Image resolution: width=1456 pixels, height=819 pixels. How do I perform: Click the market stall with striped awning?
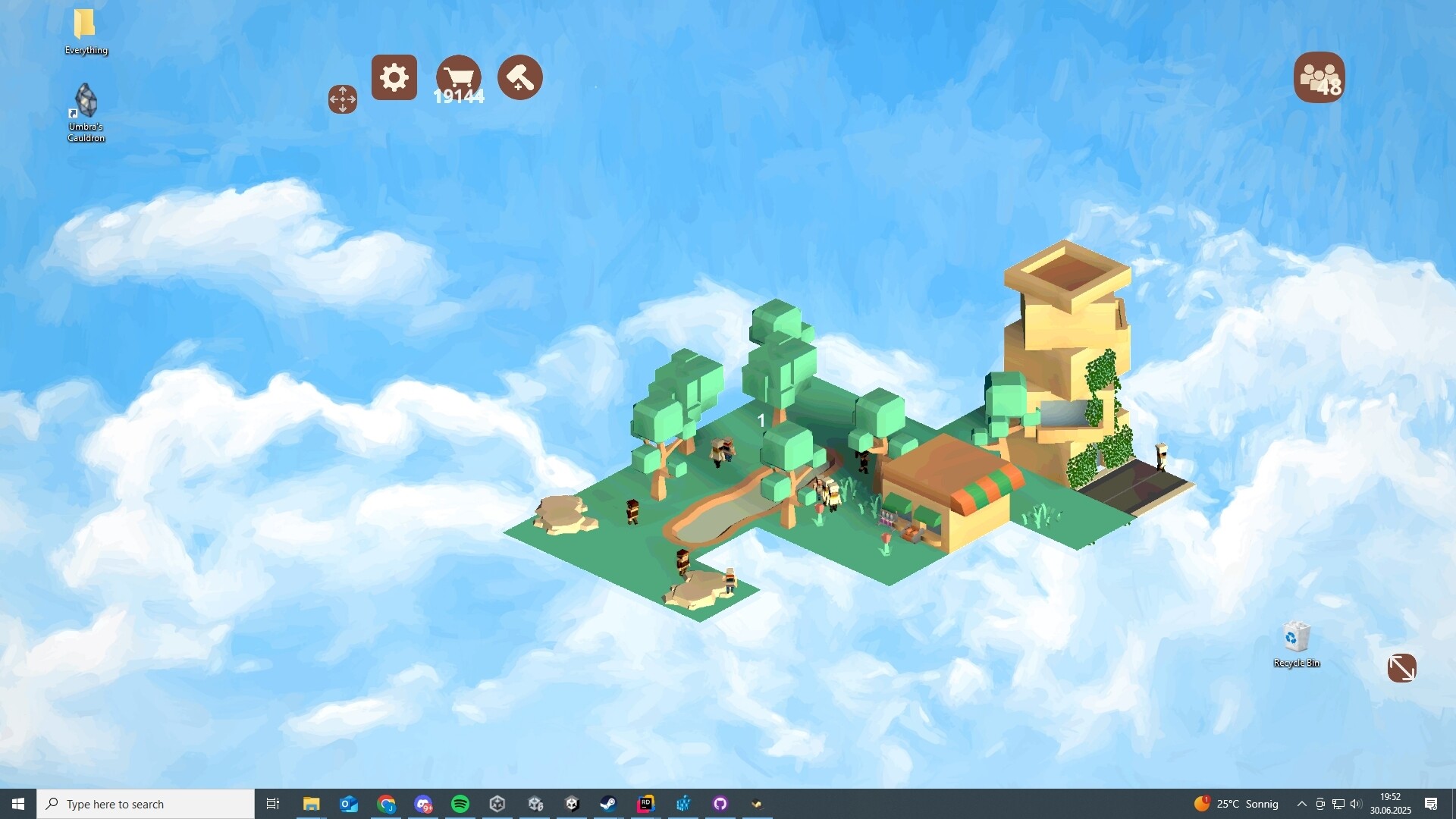pos(952,493)
